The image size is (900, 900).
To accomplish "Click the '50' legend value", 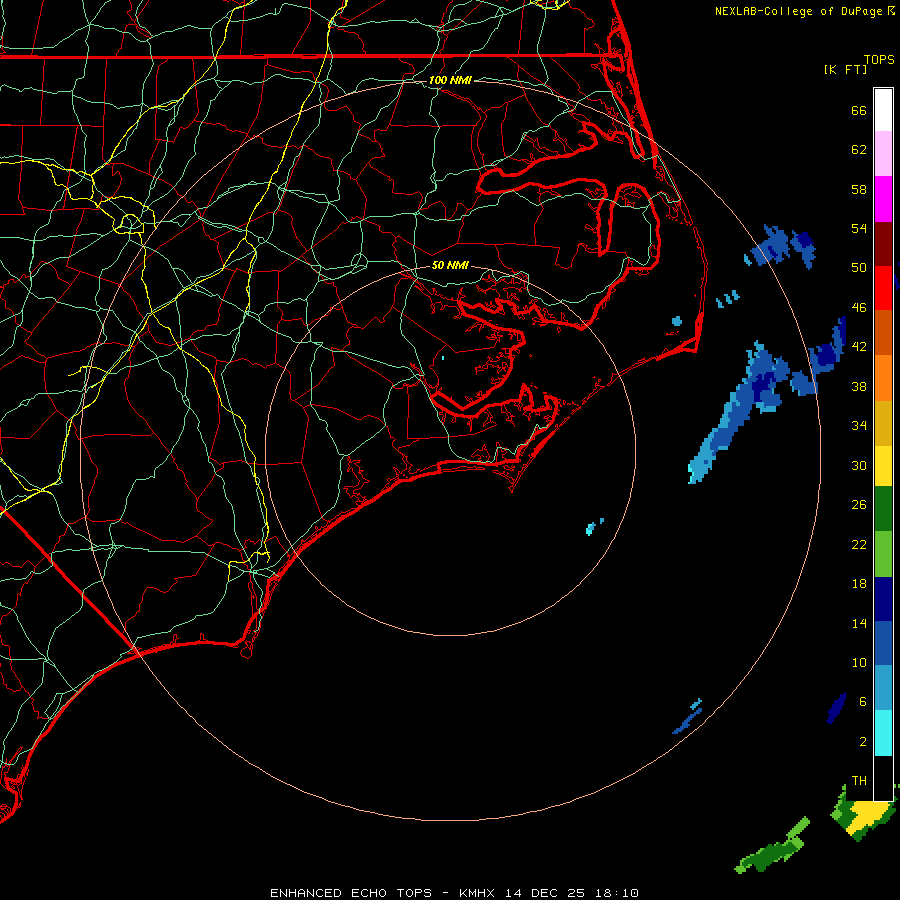I will [859, 267].
